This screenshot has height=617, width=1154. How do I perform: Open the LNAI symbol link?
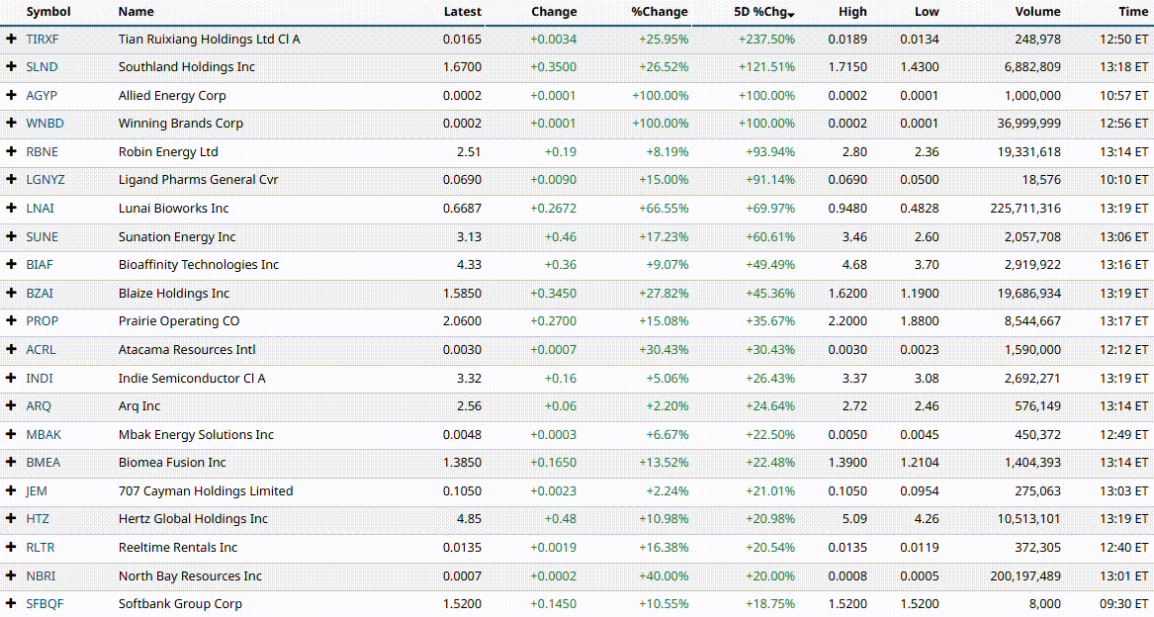click(x=40, y=208)
